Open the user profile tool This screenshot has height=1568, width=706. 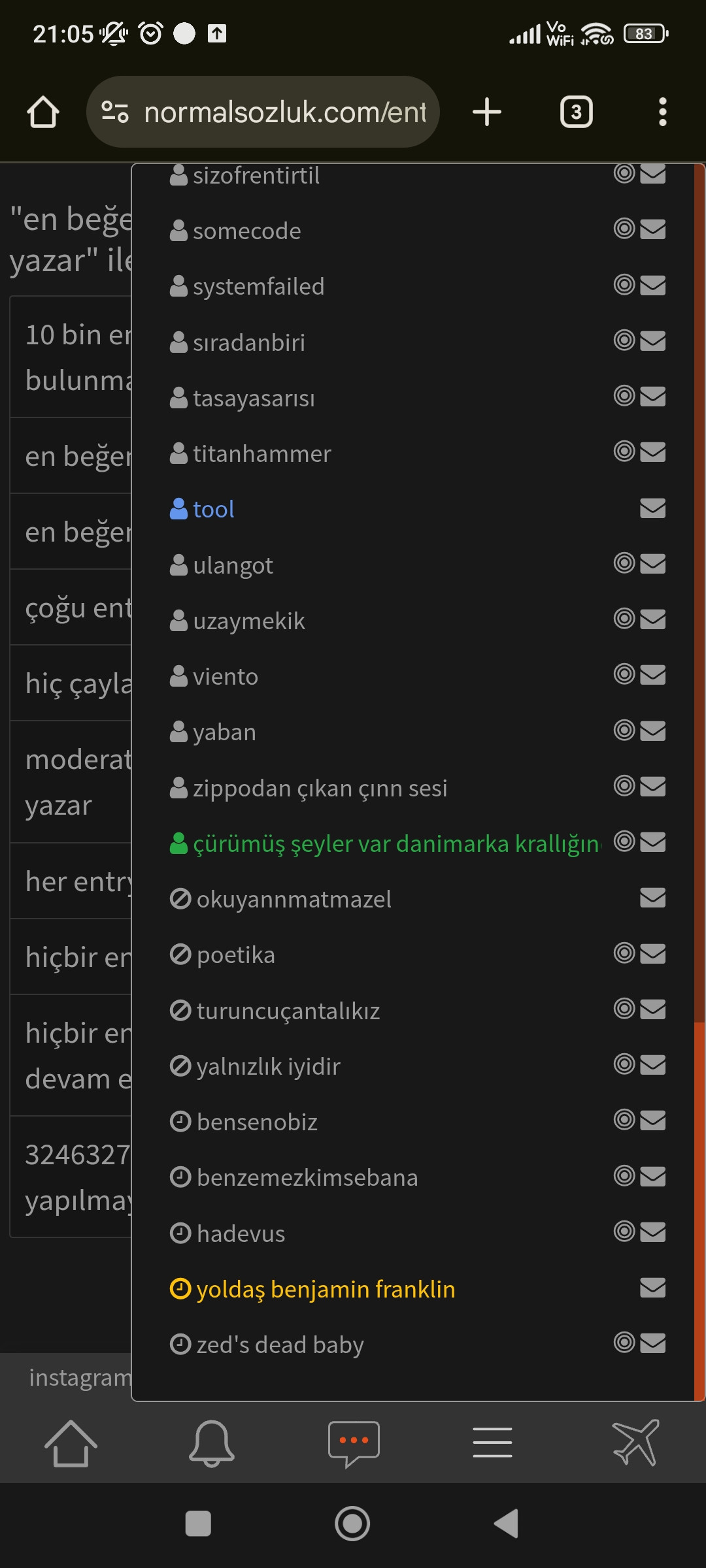tap(213, 510)
